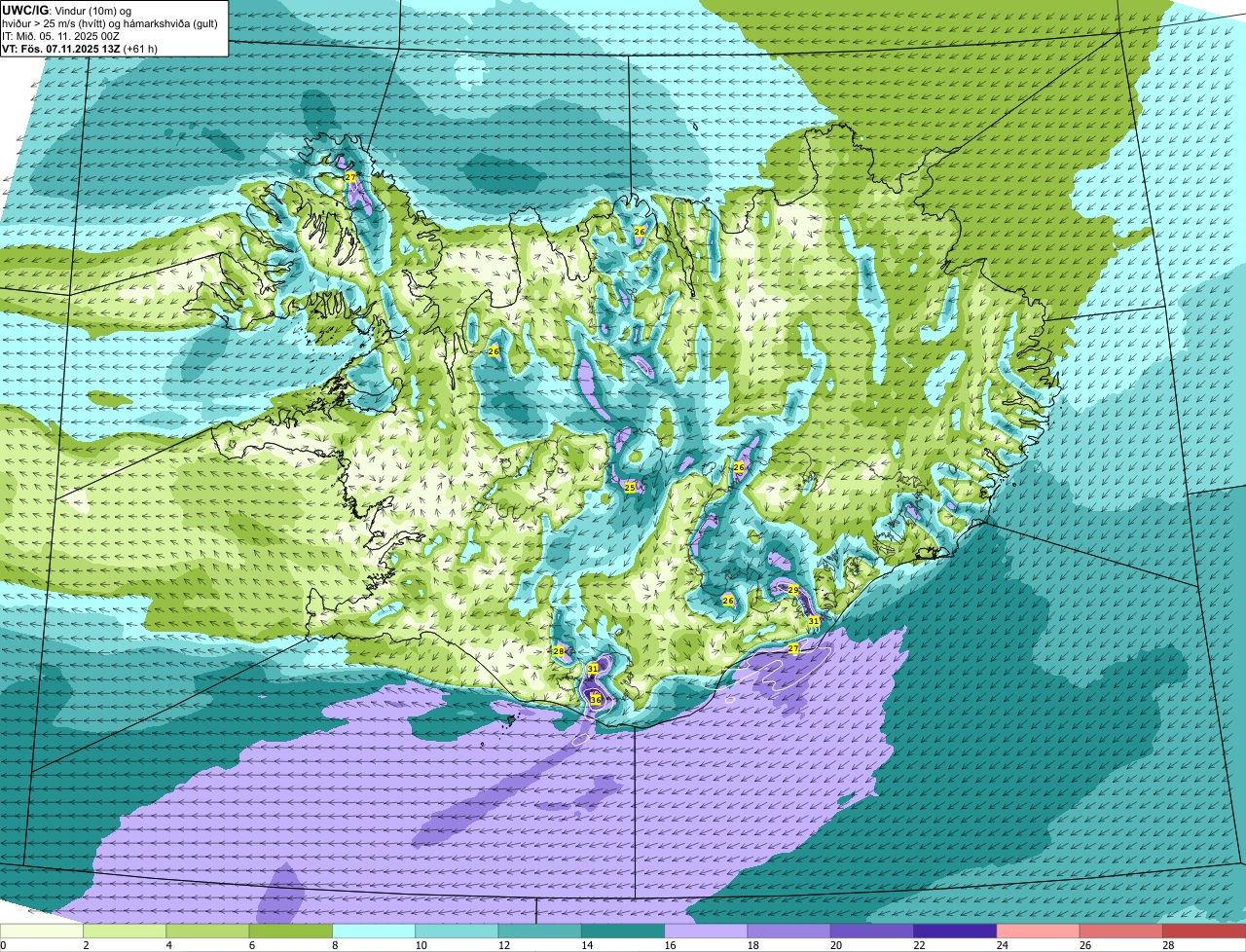
Task: Click the legend scale label '10'
Action: point(420,945)
